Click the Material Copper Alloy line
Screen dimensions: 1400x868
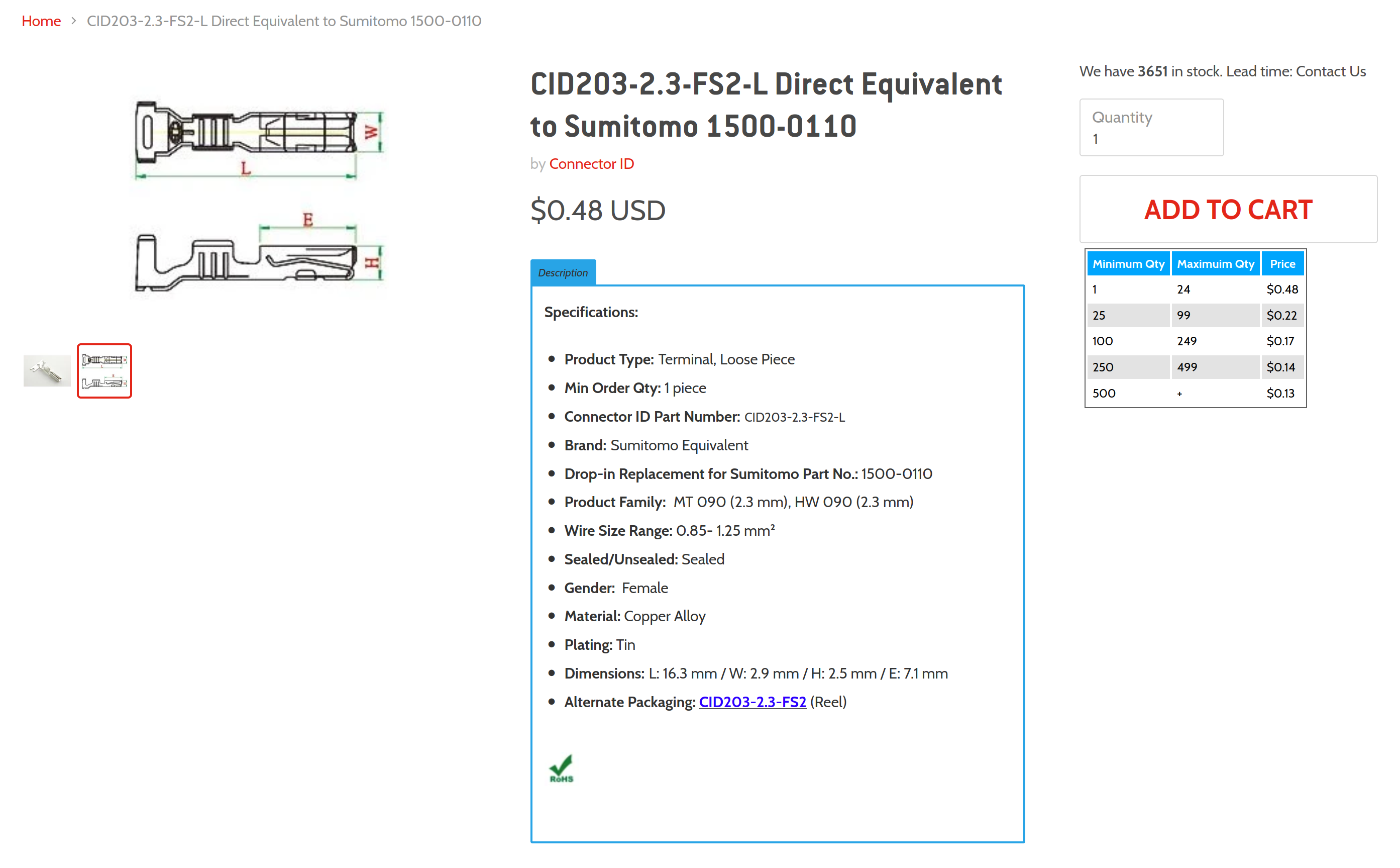(635, 617)
